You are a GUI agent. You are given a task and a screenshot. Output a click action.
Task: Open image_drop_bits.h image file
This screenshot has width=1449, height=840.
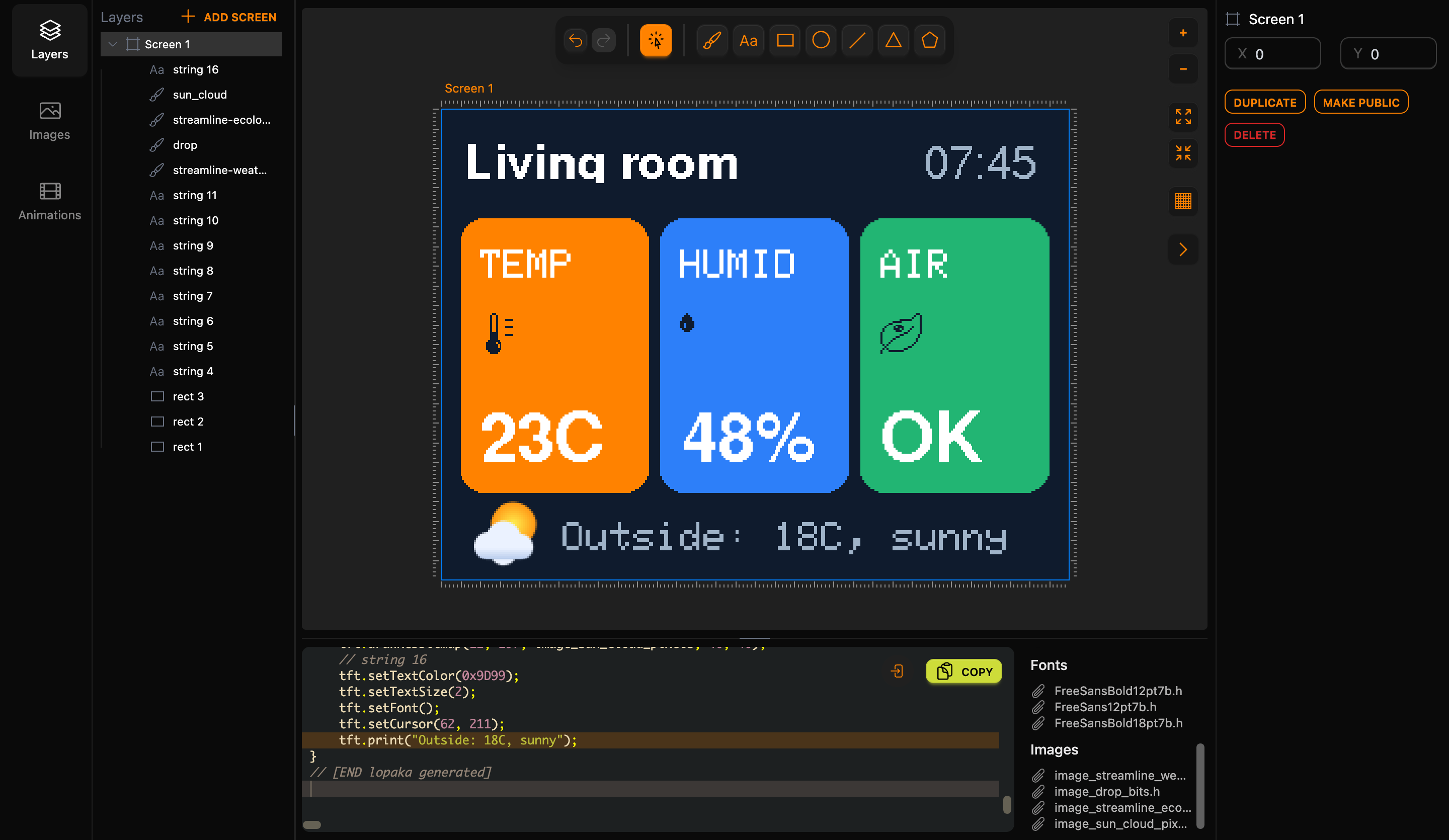[x=1106, y=792]
